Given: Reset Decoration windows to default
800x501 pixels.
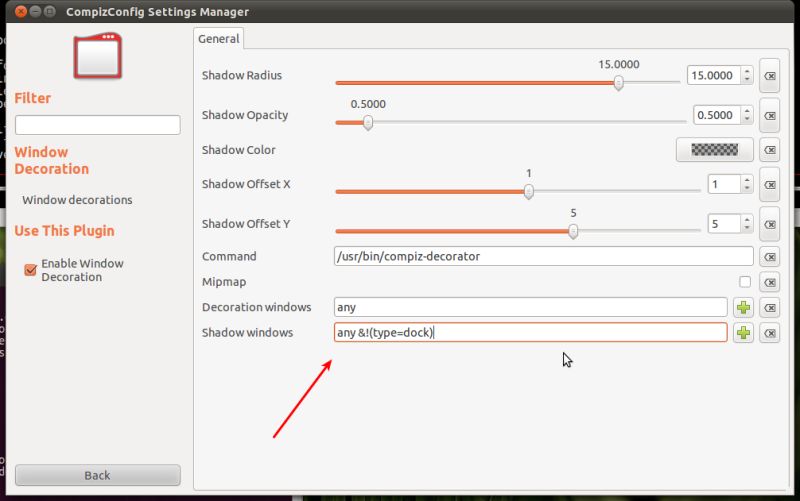Looking at the screenshot, I should [x=769, y=308].
